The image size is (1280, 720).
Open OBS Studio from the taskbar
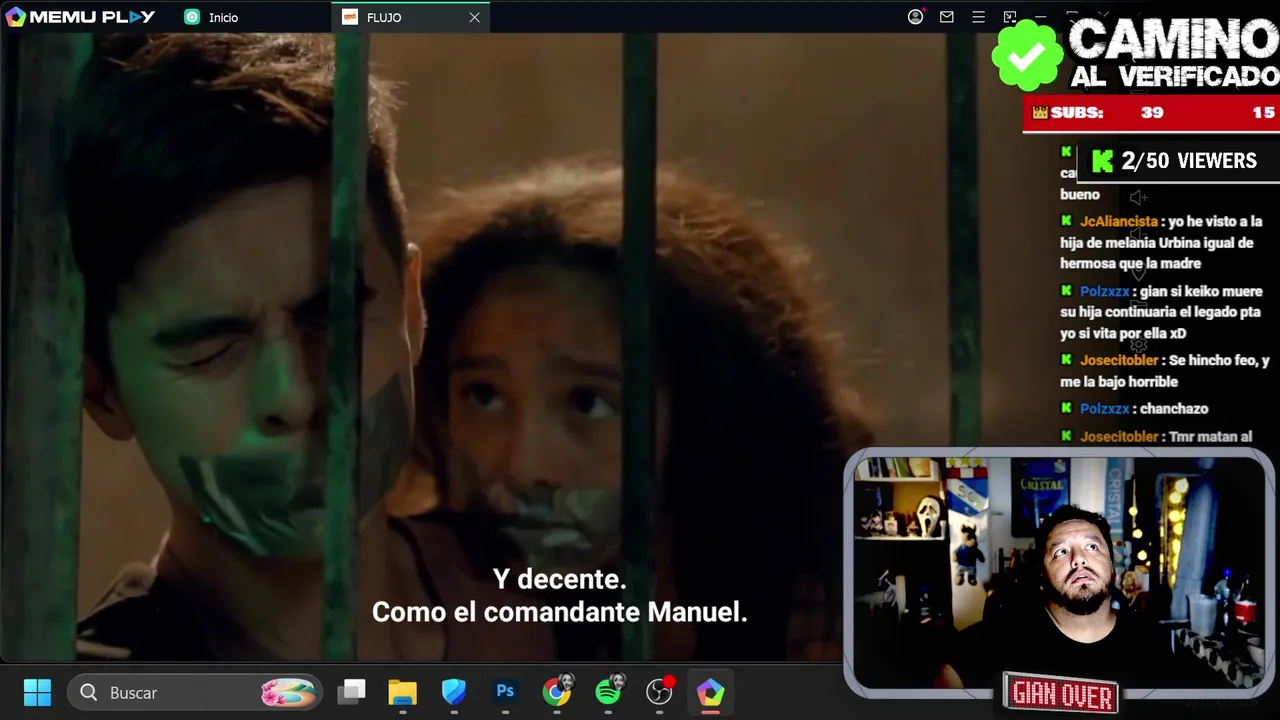coord(659,691)
